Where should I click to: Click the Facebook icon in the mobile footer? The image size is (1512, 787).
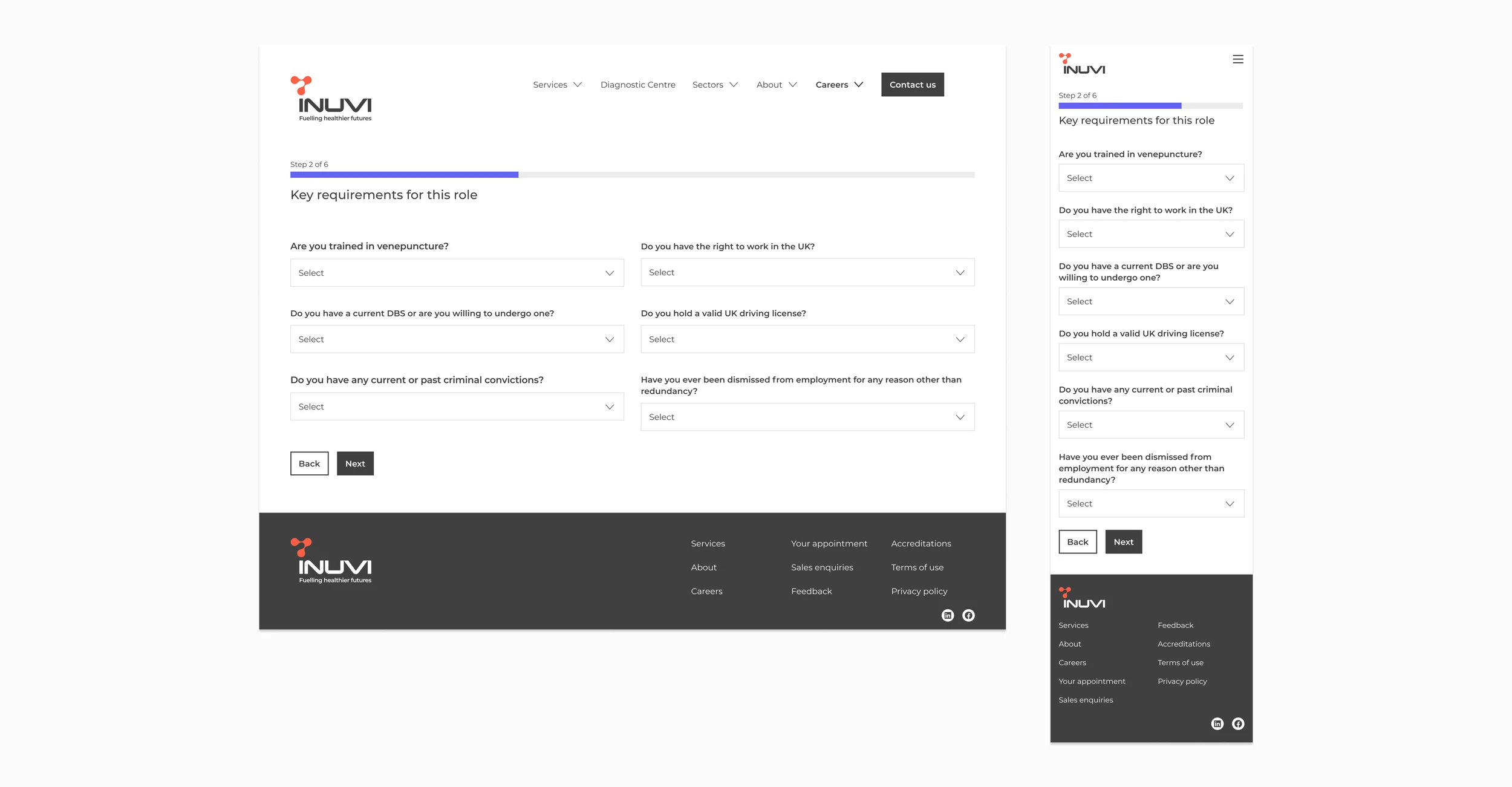[1238, 723]
